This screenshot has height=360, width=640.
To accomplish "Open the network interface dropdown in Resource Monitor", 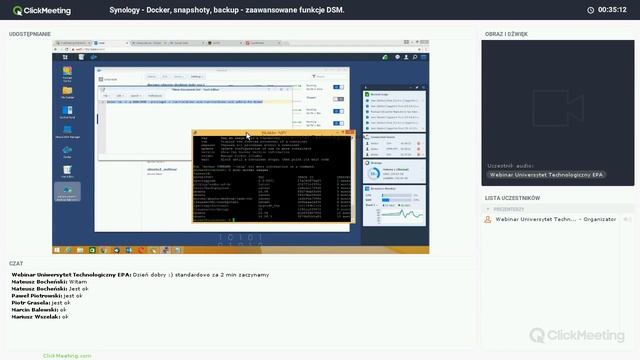I will point(371,205).
